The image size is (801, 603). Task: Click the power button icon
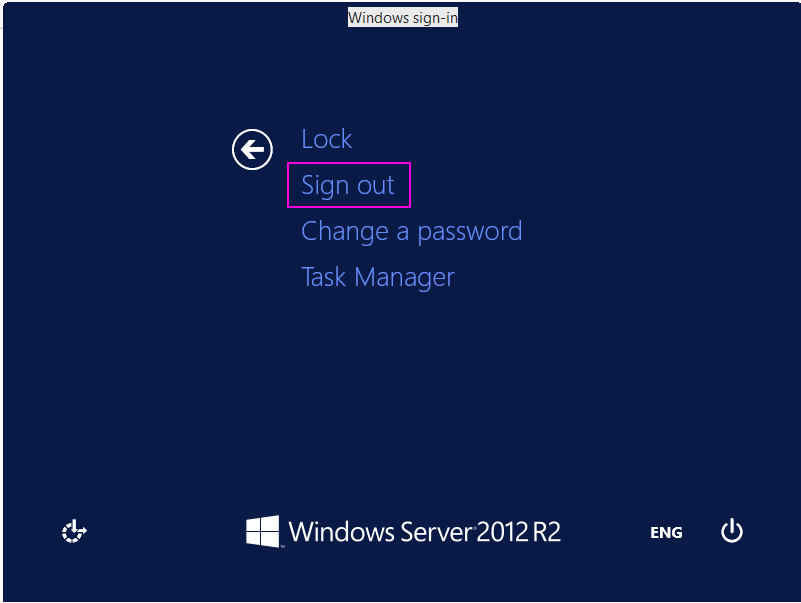tap(732, 531)
